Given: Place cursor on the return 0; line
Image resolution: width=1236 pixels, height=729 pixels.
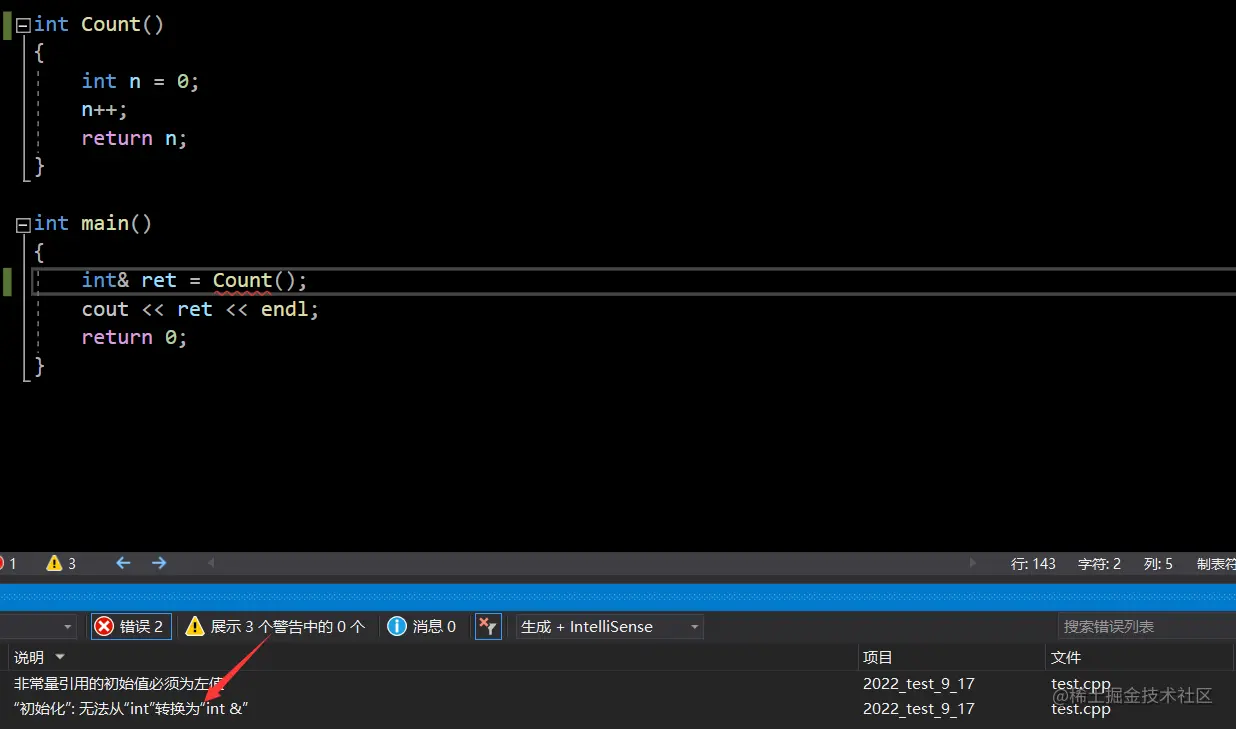Looking at the screenshot, I should (135, 338).
